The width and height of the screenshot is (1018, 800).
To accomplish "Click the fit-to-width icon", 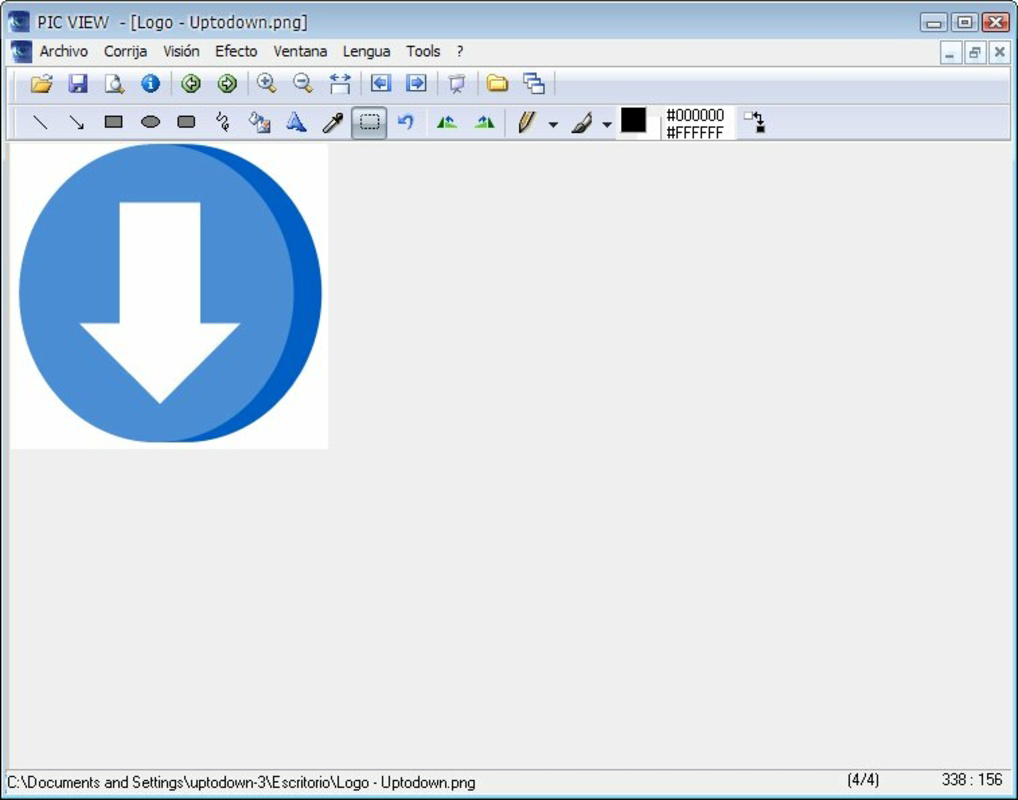I will tap(340, 84).
